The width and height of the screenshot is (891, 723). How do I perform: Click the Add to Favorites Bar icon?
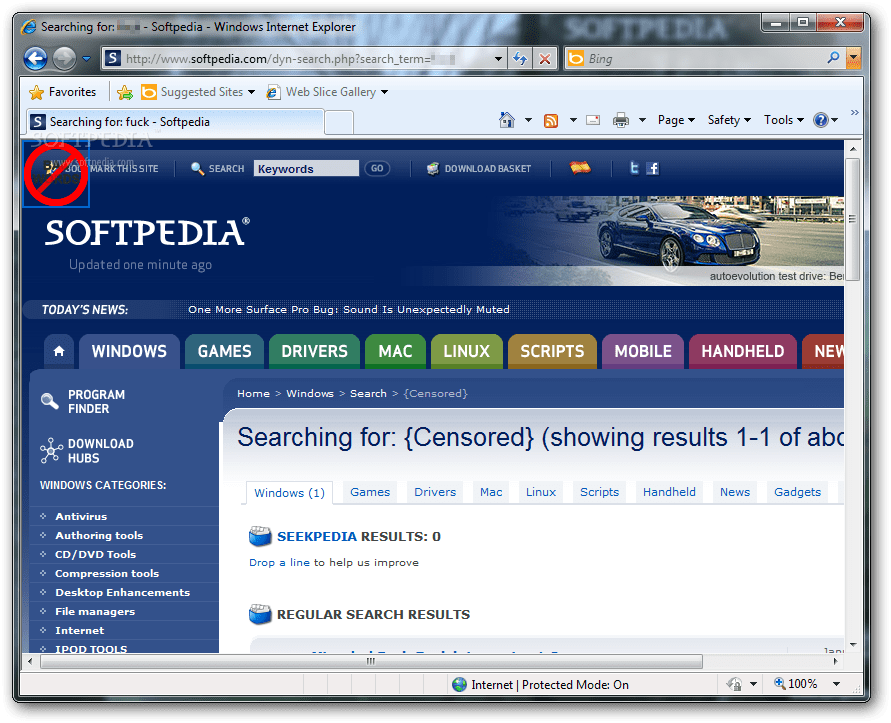click(x=125, y=92)
